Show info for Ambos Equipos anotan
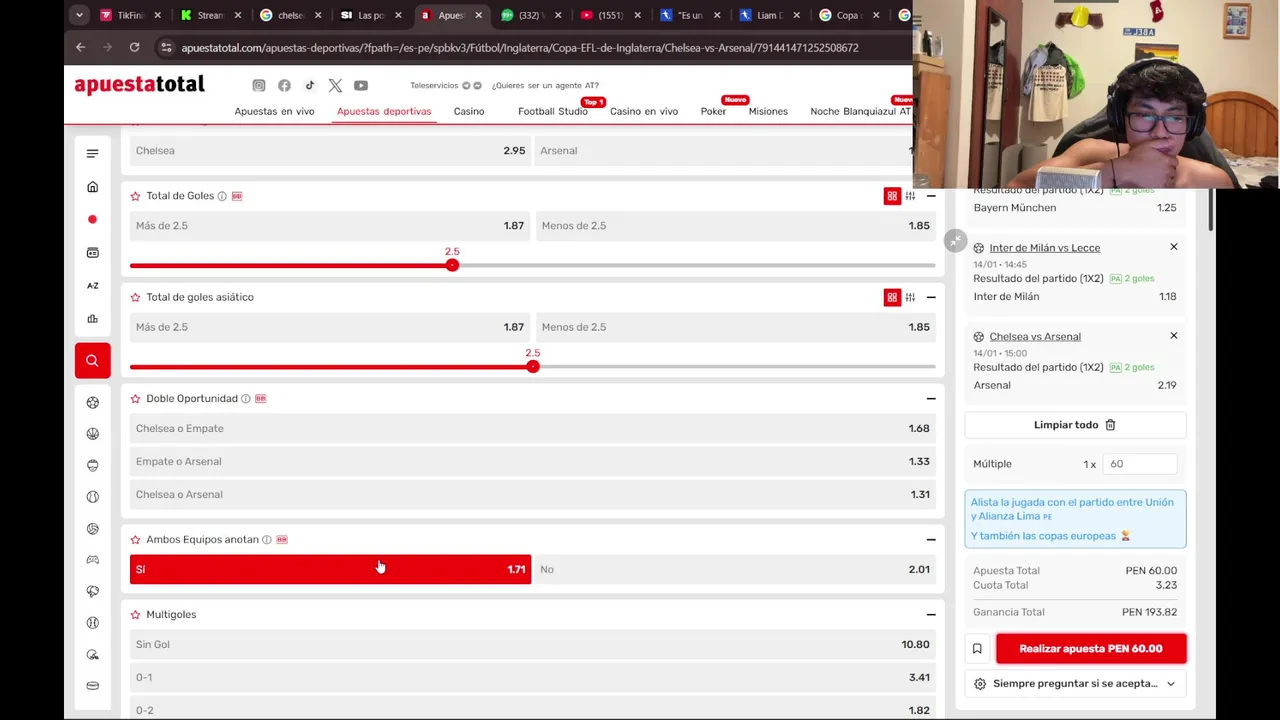1280x720 pixels. [267, 539]
